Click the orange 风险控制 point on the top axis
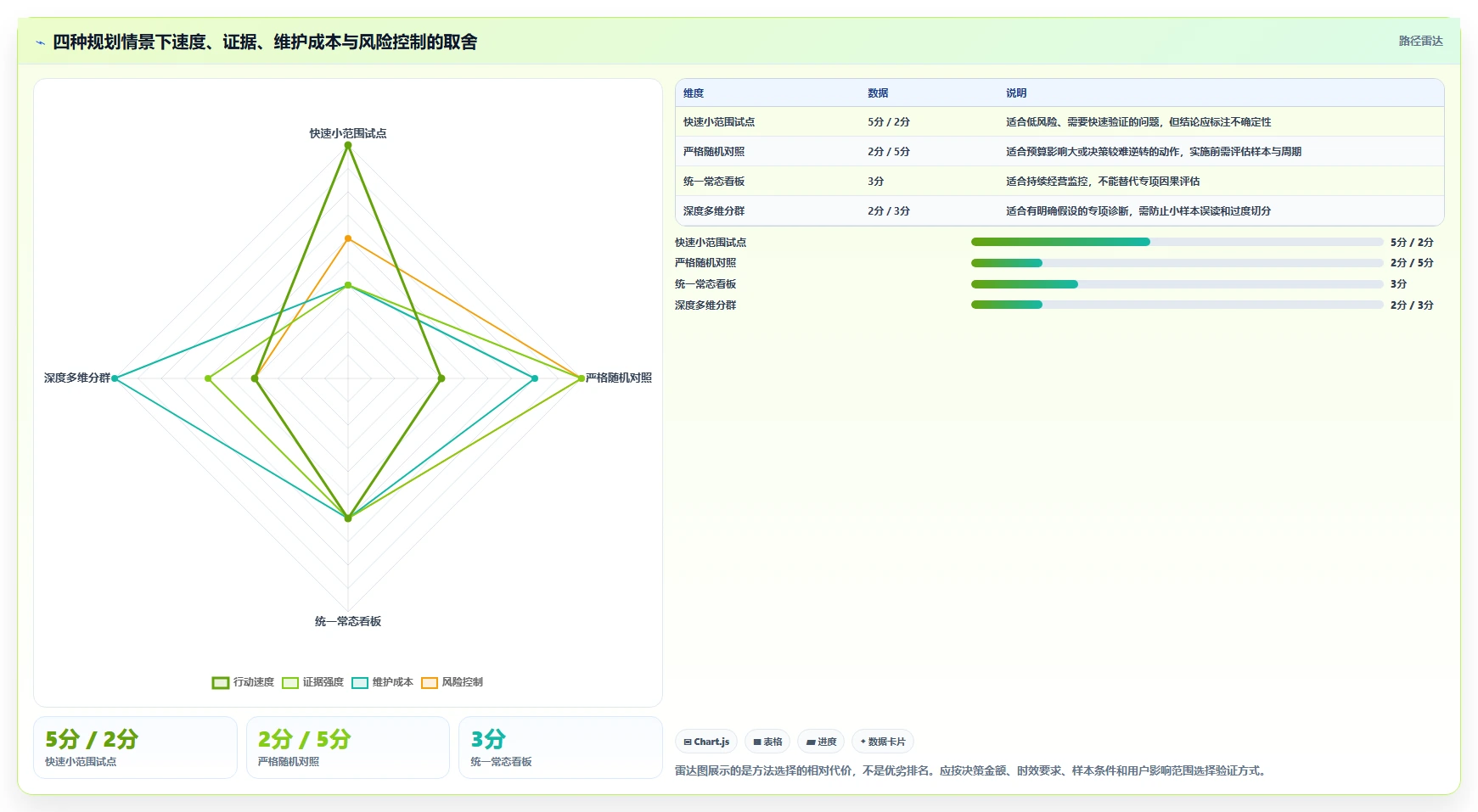Image resolution: width=1478 pixels, height=812 pixels. click(x=348, y=238)
